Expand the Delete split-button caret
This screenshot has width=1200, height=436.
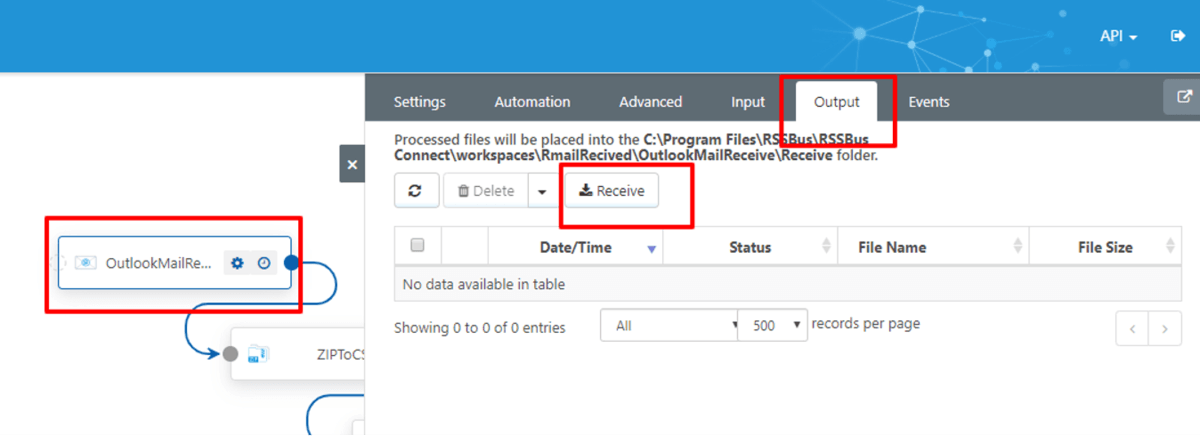point(542,191)
